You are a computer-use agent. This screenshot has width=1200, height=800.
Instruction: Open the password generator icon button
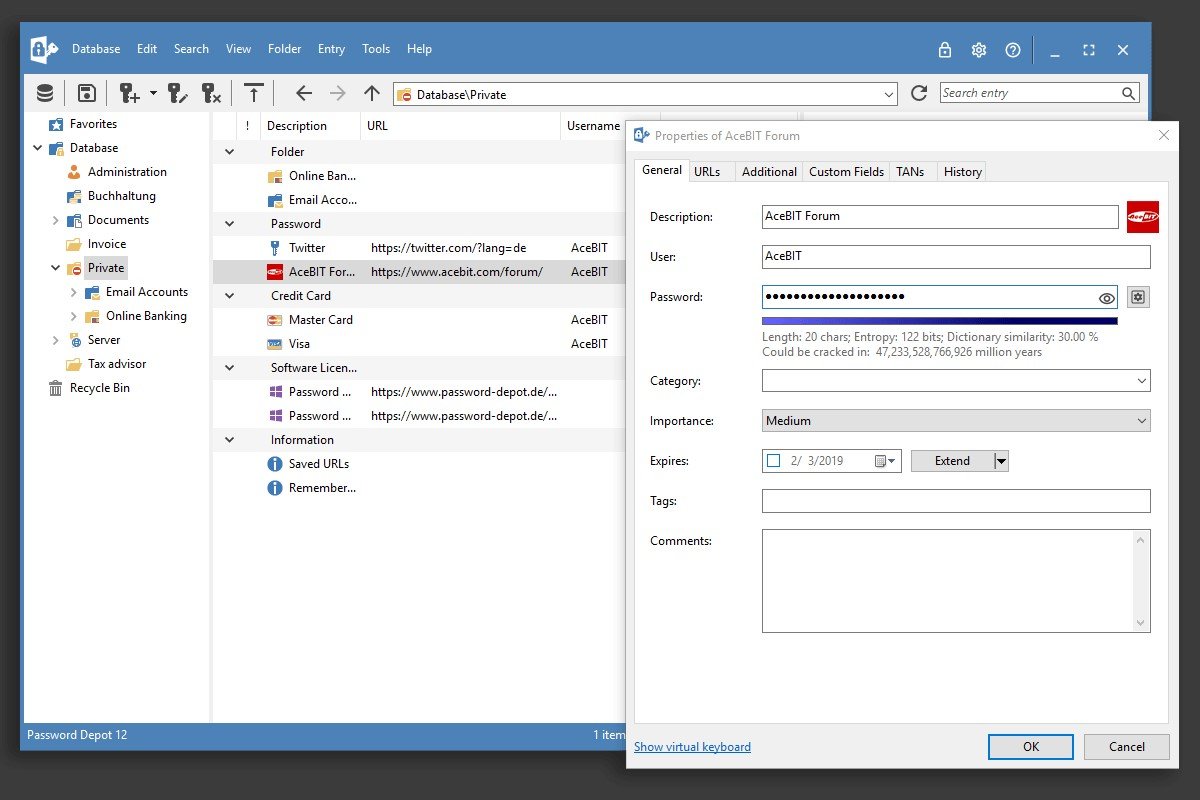click(x=1138, y=297)
